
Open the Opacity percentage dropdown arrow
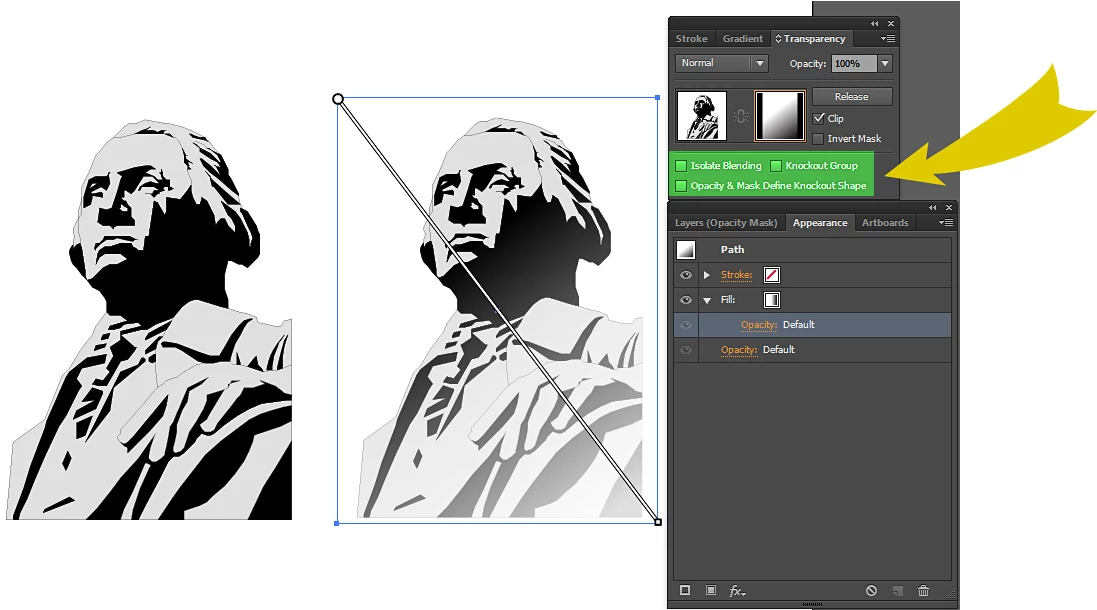coord(885,64)
